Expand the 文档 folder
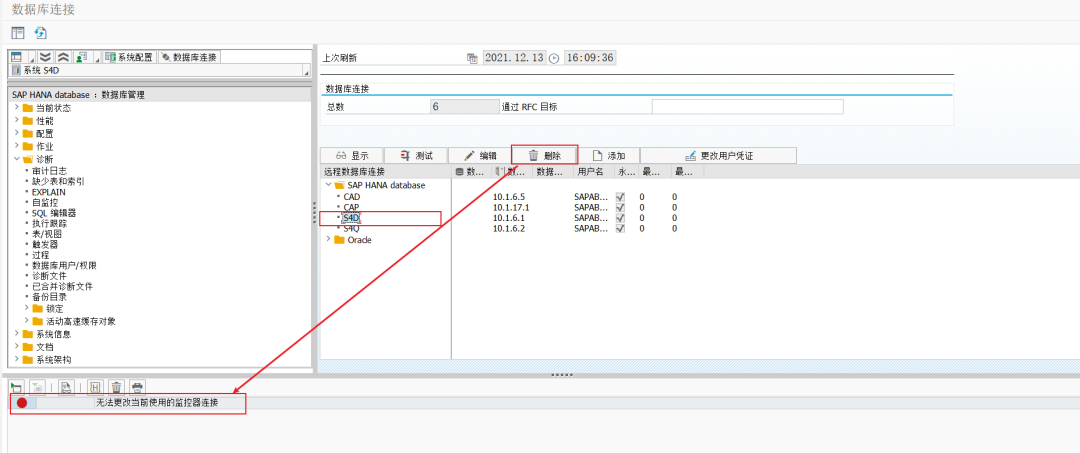This screenshot has height=453, width=1080. point(17,346)
